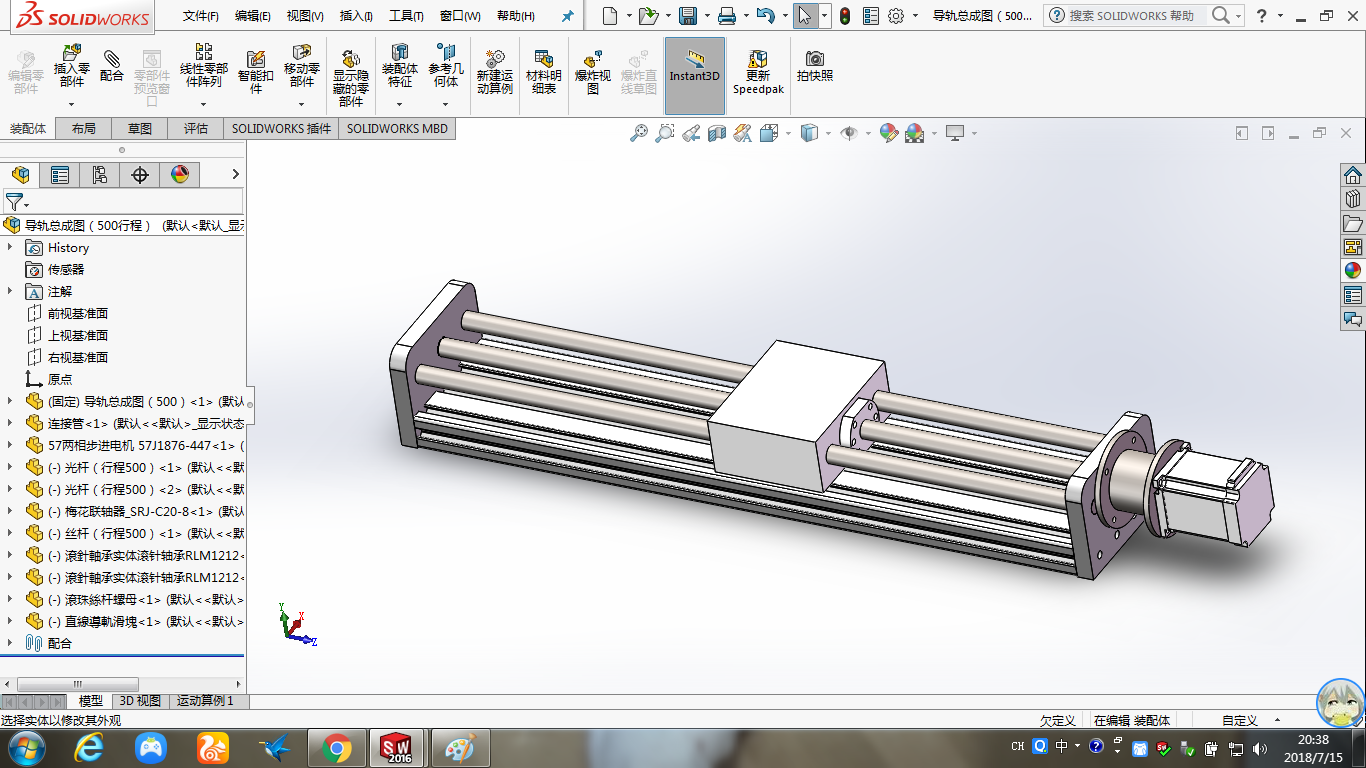Screen dimensions: 1366x768
Task: Click the Section View icon
Action: tap(716, 133)
